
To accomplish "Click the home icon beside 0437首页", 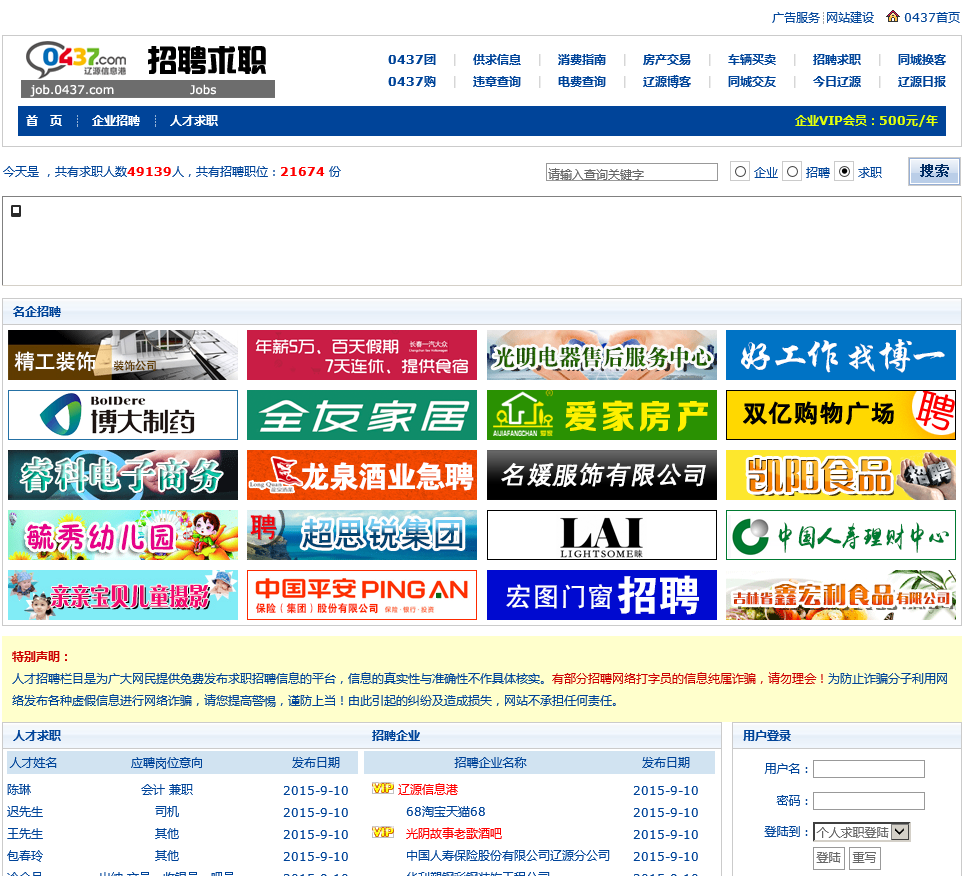I will click(893, 16).
